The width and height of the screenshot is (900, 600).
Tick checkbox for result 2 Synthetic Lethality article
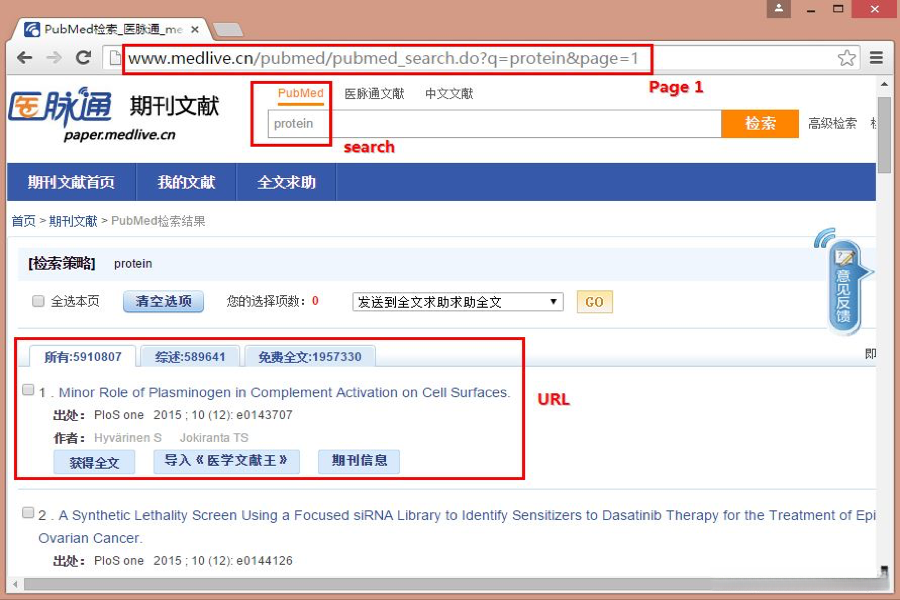coord(28,512)
